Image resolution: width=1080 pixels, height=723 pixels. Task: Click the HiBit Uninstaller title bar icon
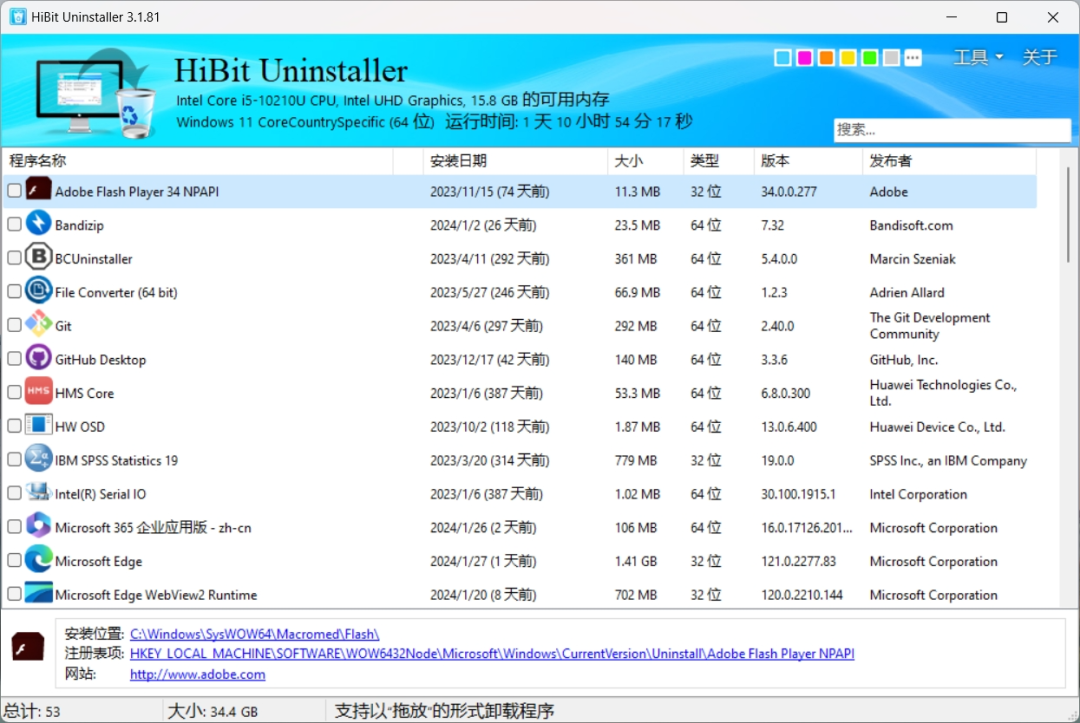click(x=18, y=17)
